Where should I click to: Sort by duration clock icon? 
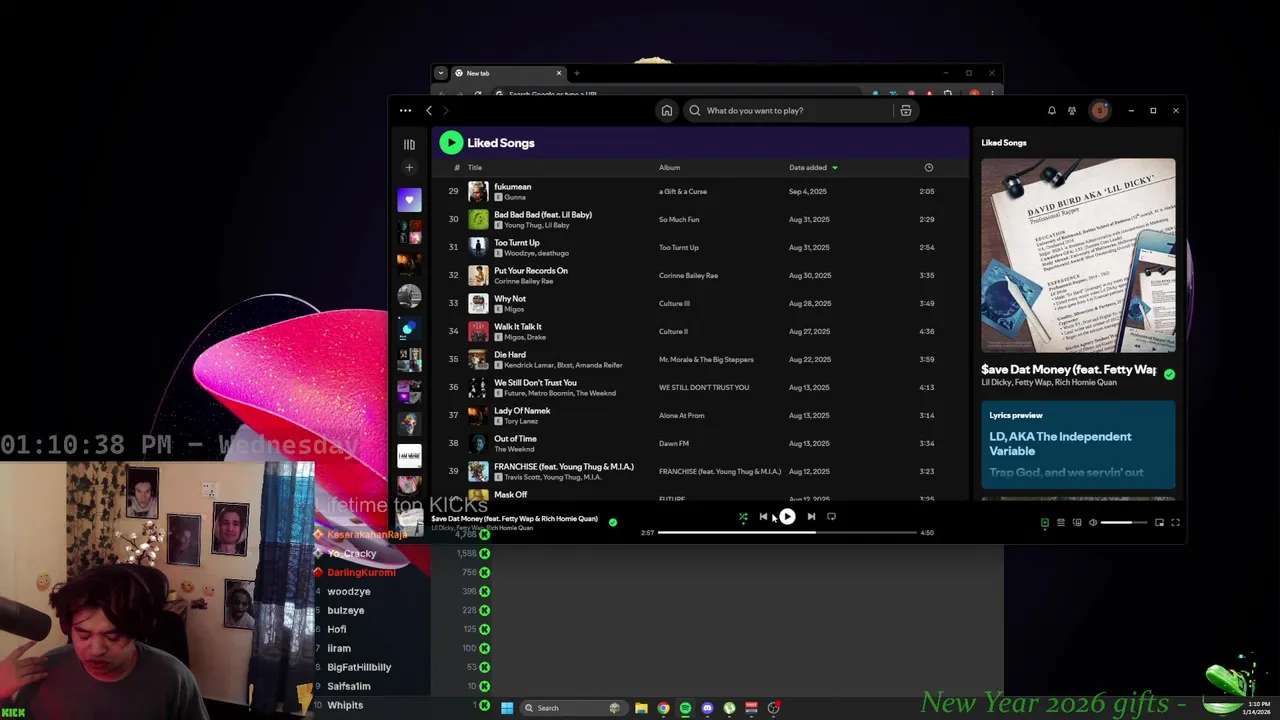(928, 168)
